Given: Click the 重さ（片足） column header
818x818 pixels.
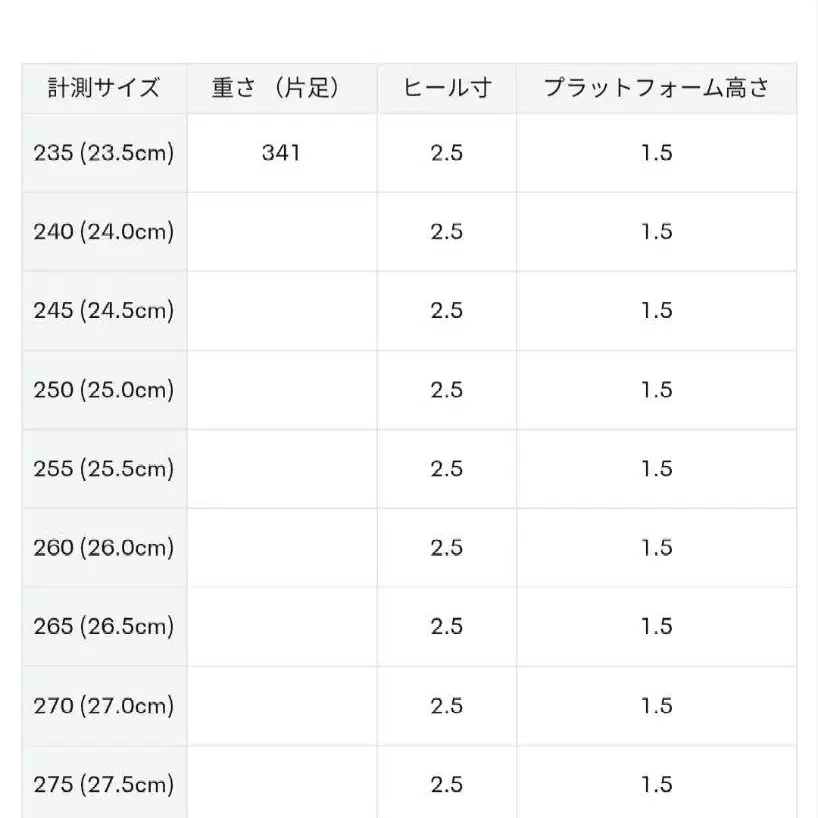Looking at the screenshot, I should point(281,88).
